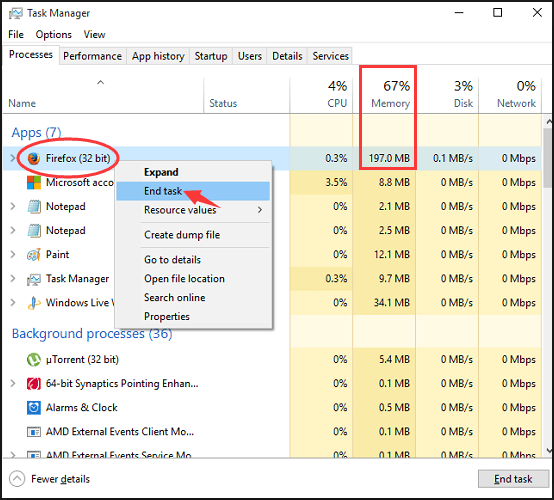Switch to the Performance tab
The height and width of the screenshot is (500, 554).
point(93,56)
